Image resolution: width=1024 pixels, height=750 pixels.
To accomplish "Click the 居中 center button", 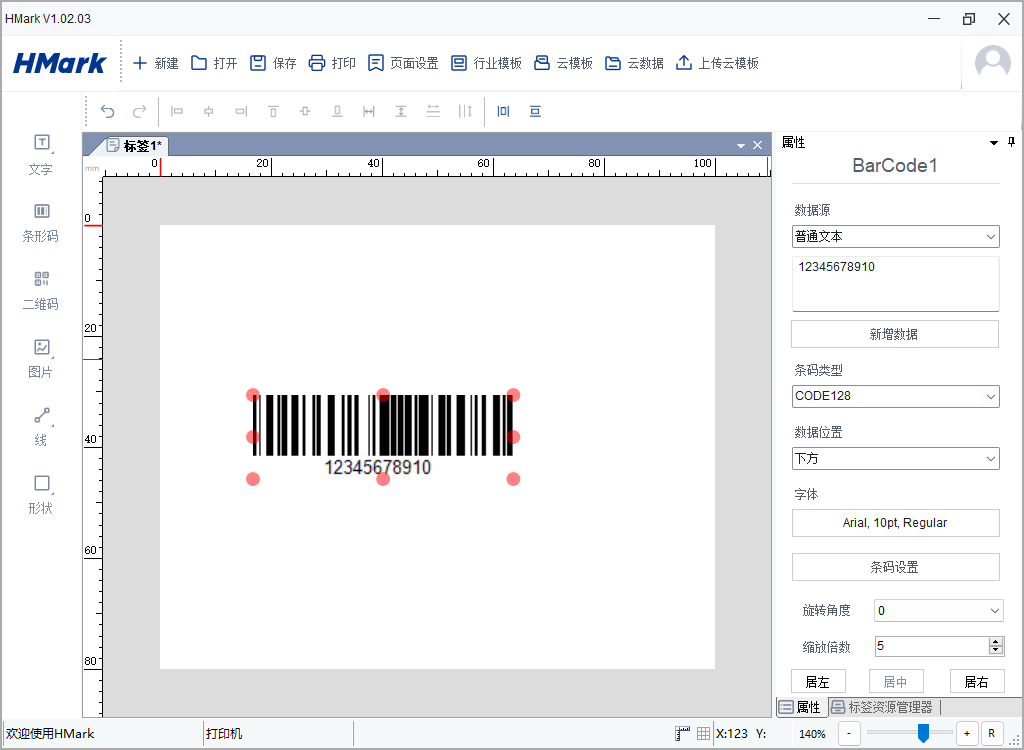I will click(896, 681).
